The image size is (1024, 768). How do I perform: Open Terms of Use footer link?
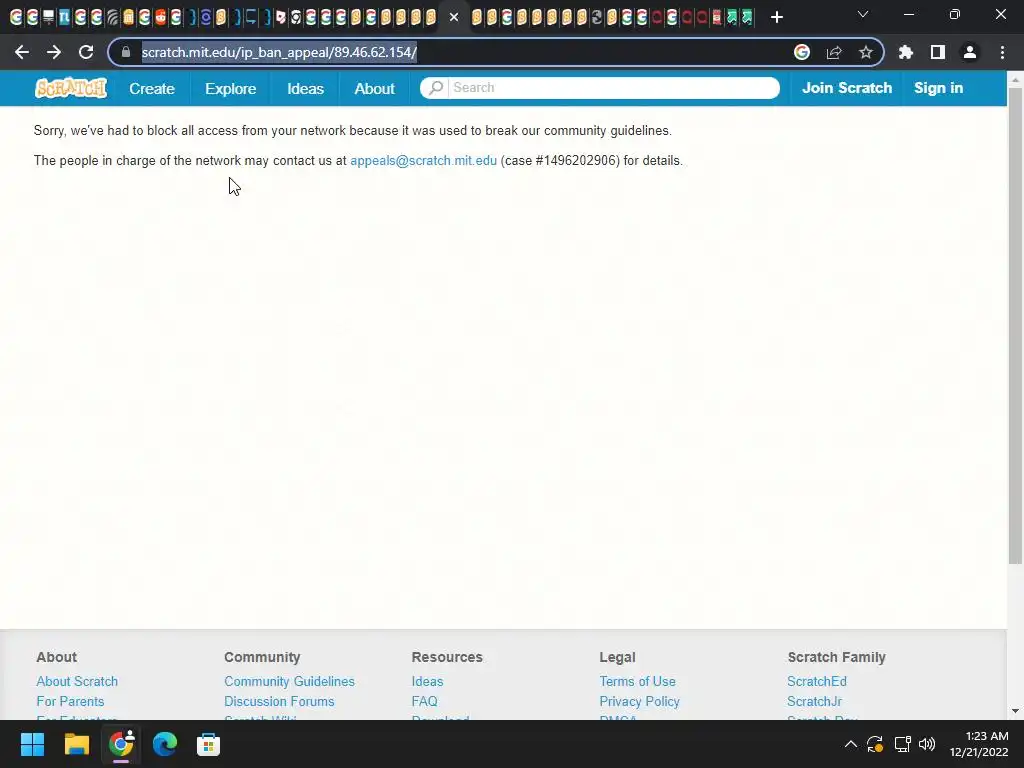[637, 681]
